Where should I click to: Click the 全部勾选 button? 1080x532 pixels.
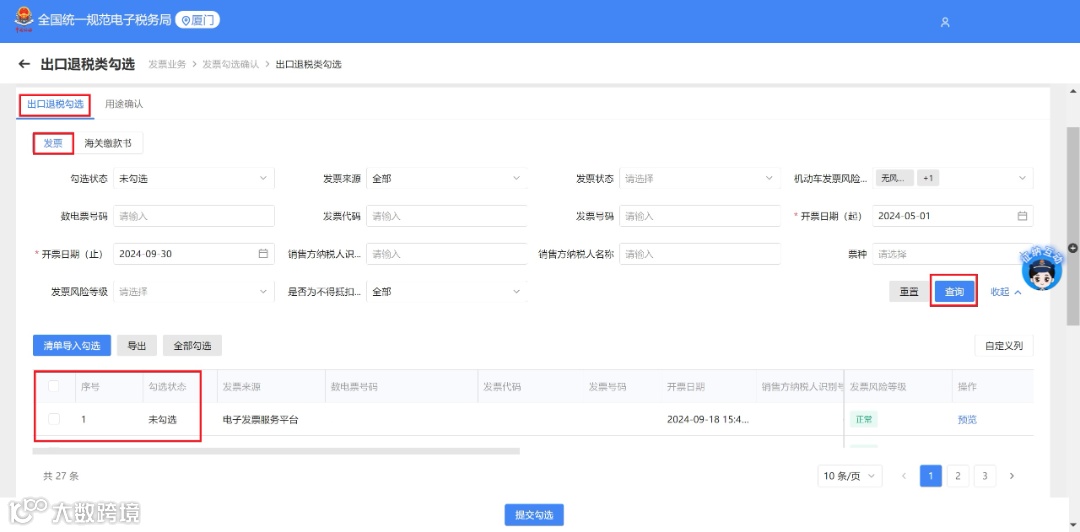[192, 346]
